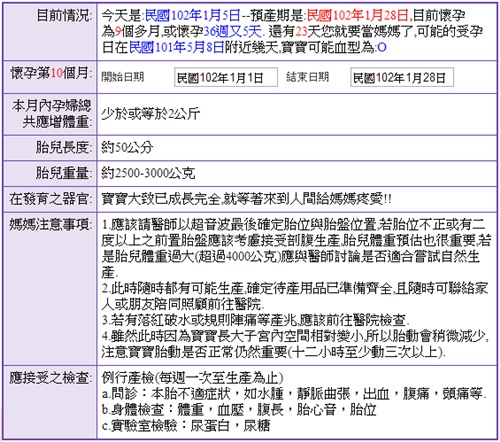The image size is (500, 442).
Task: Click the c.實驗室檢驗 line
Action: pos(186,426)
